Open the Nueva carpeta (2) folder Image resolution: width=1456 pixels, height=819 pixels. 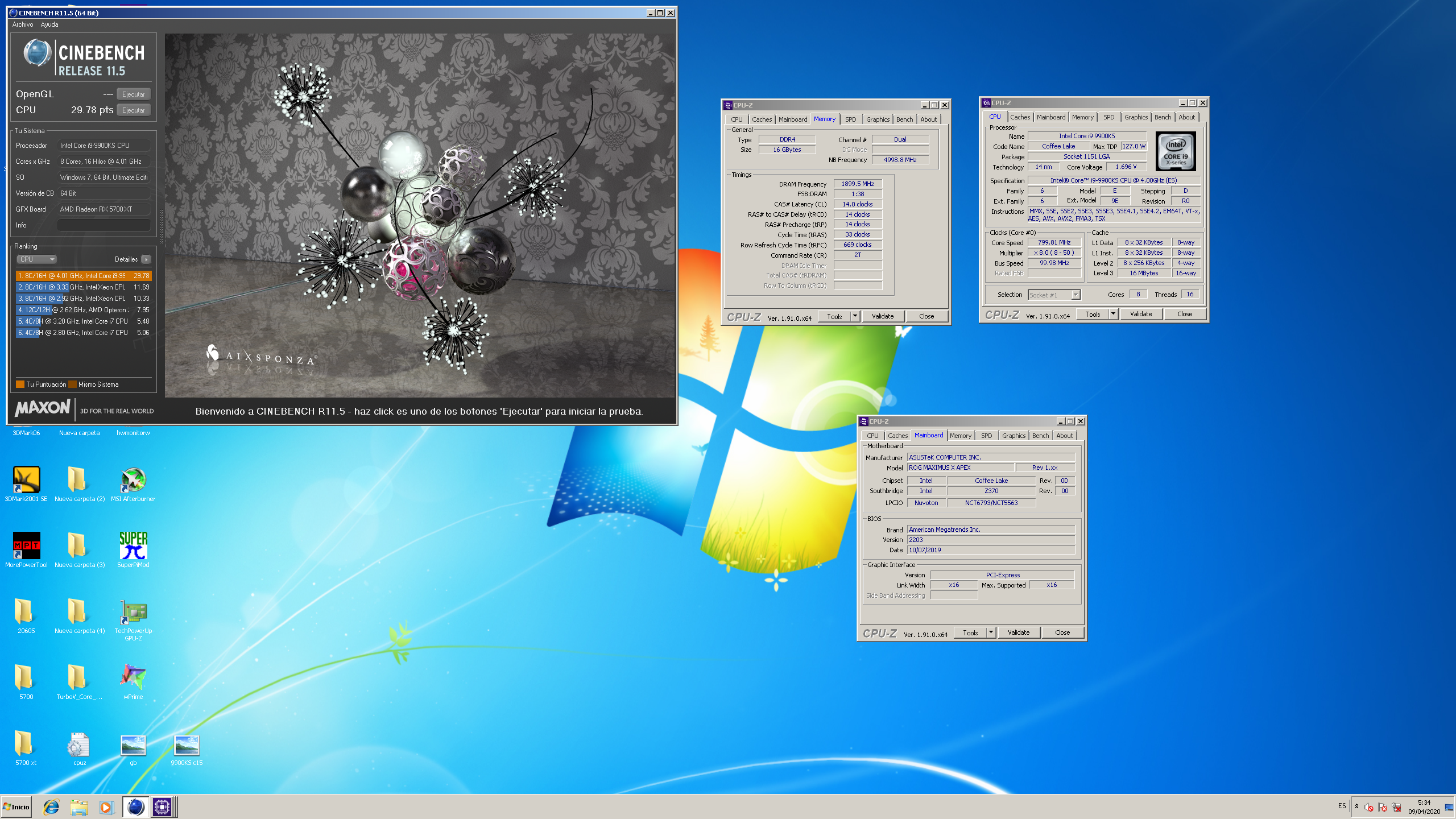[x=80, y=483]
